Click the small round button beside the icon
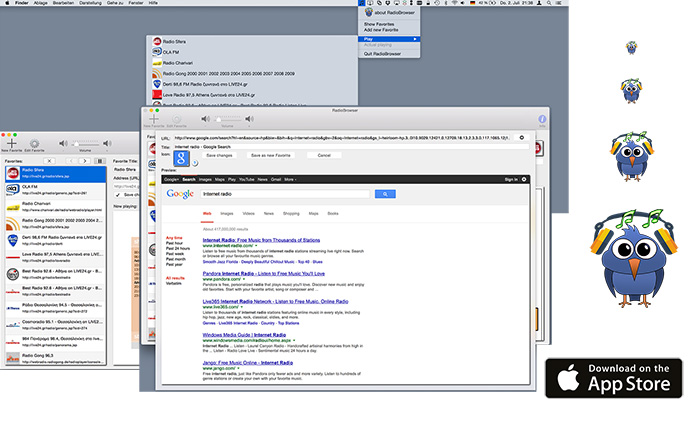Viewport: 700px width, 436px height. pyautogui.click(x=195, y=163)
